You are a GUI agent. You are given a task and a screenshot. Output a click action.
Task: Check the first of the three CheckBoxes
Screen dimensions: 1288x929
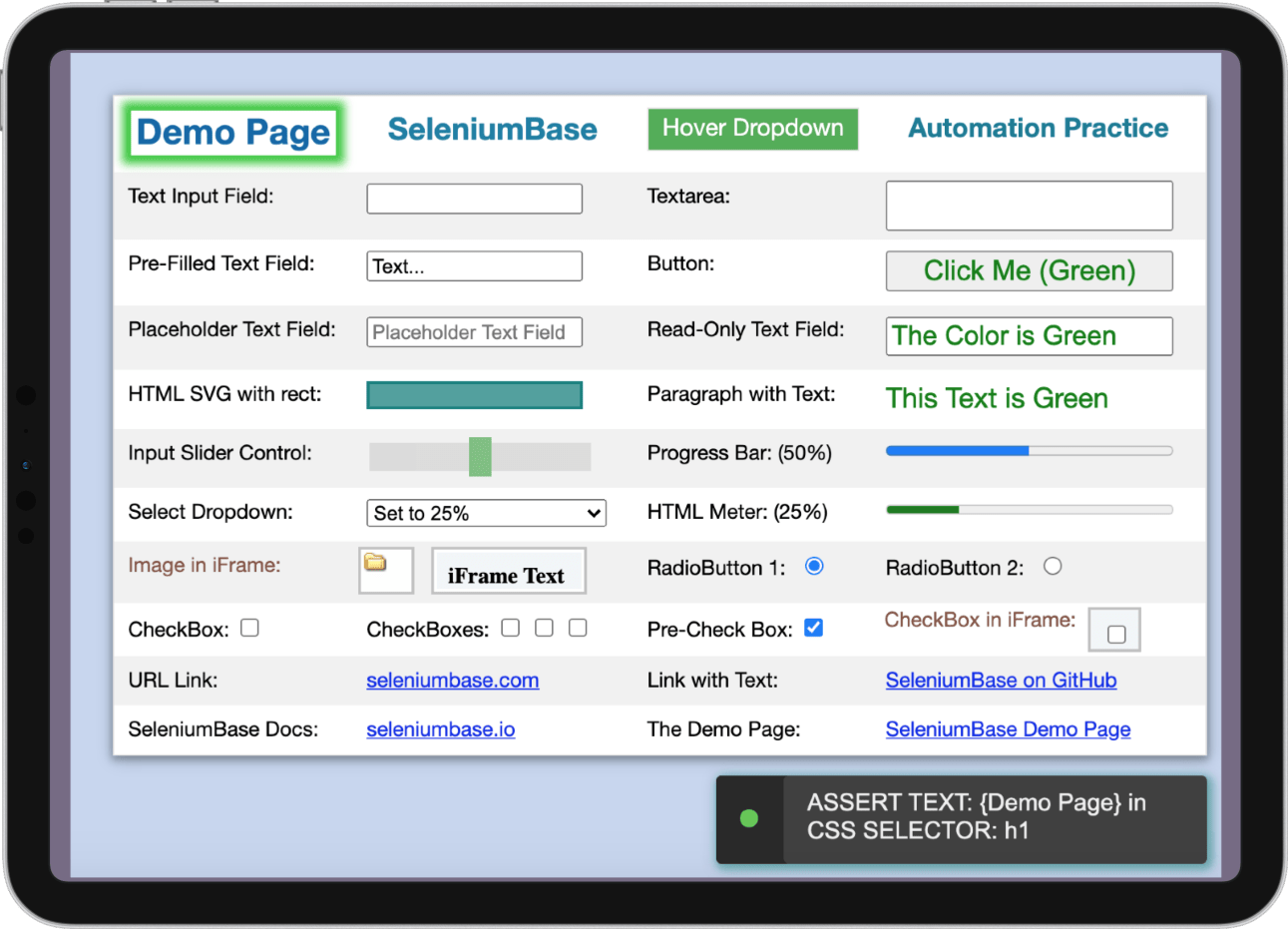coord(510,628)
